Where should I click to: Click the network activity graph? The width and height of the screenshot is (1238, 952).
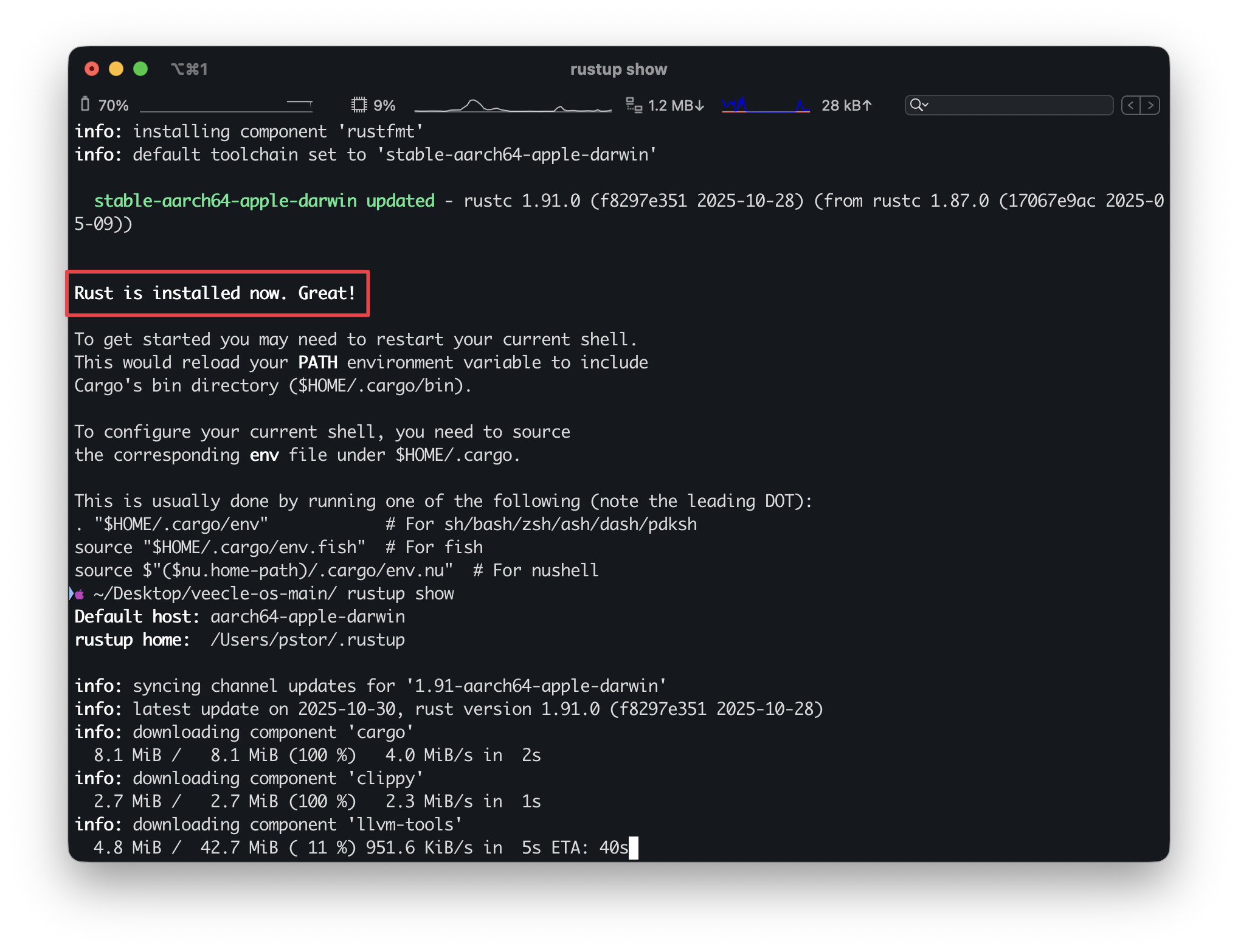click(766, 106)
